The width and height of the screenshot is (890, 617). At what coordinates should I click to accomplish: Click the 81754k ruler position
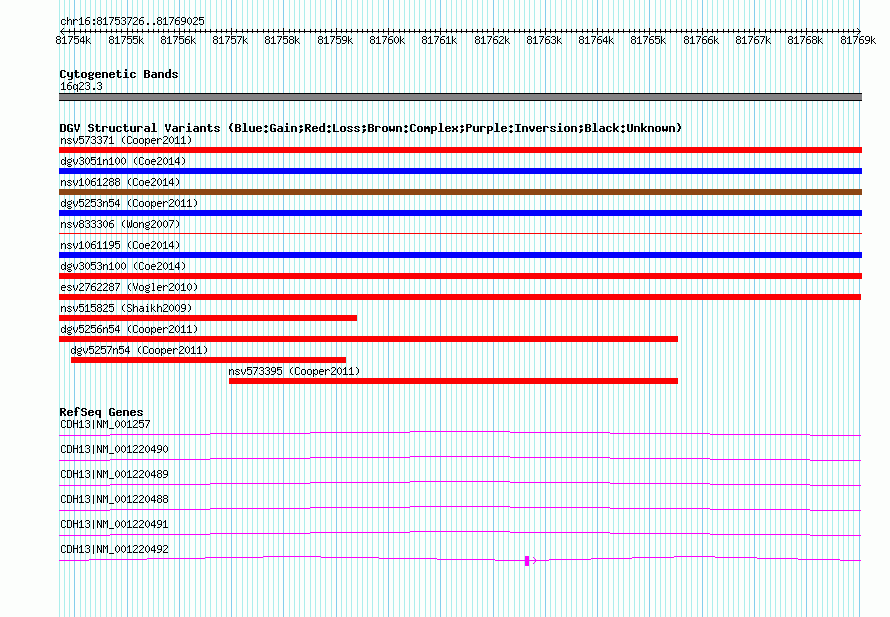coord(73,40)
